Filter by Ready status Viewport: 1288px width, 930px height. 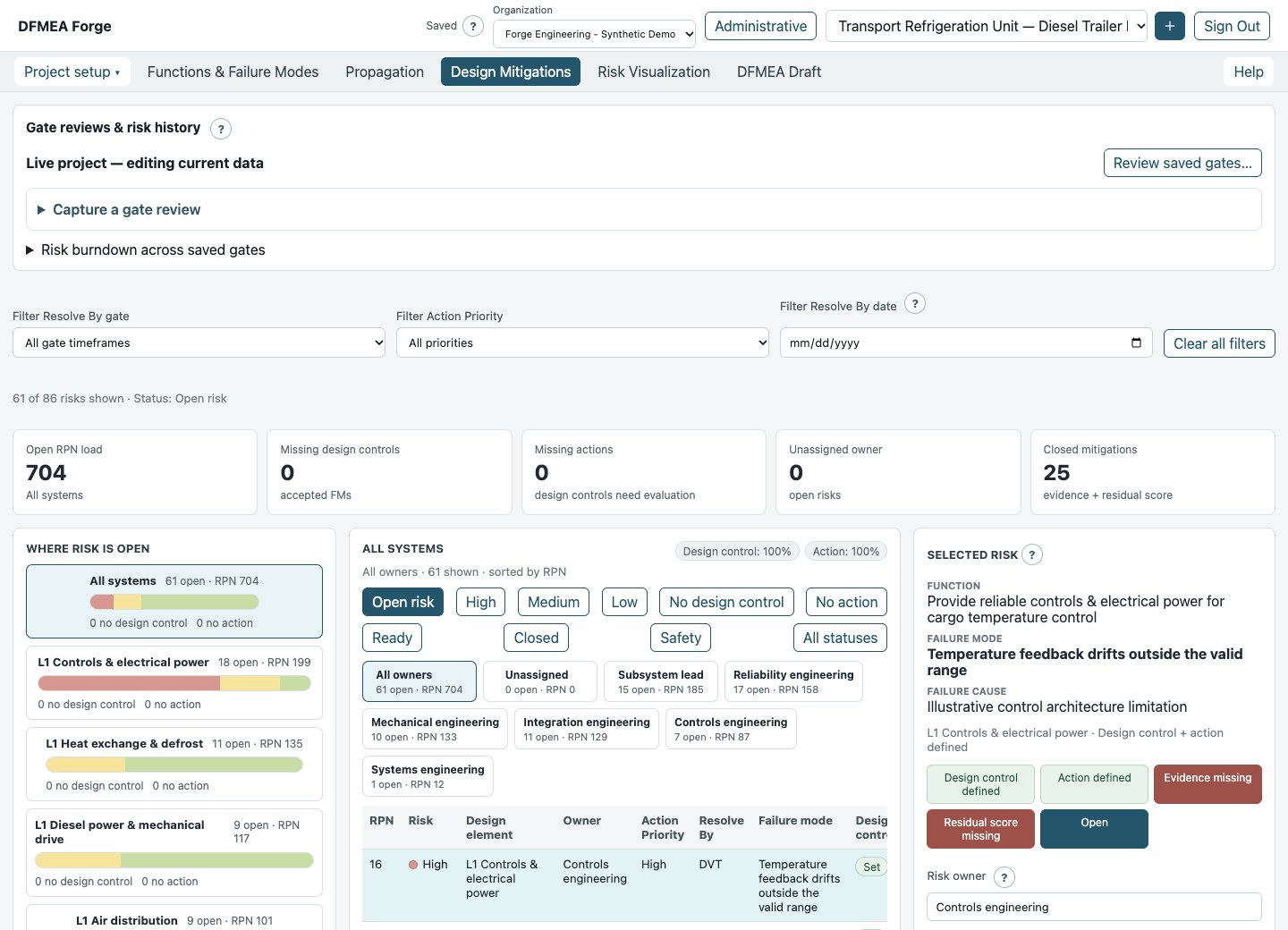click(x=392, y=638)
